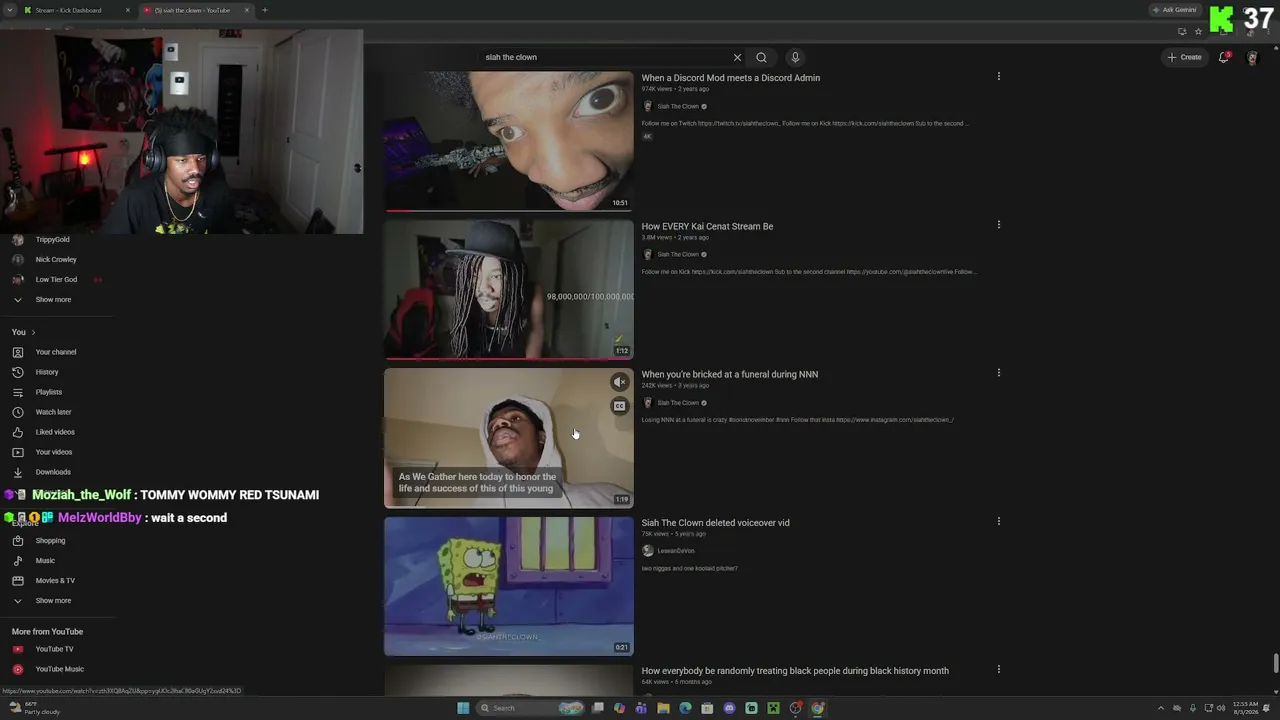Play the Discord Mod video thumbnail
1280x720 pixels.
coord(509,141)
